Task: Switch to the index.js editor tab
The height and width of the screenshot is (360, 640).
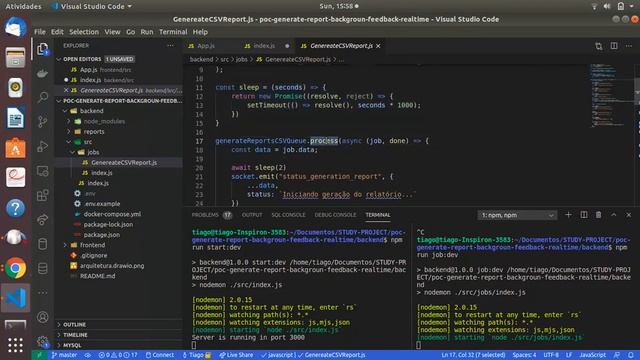Action: pyautogui.click(x=264, y=46)
